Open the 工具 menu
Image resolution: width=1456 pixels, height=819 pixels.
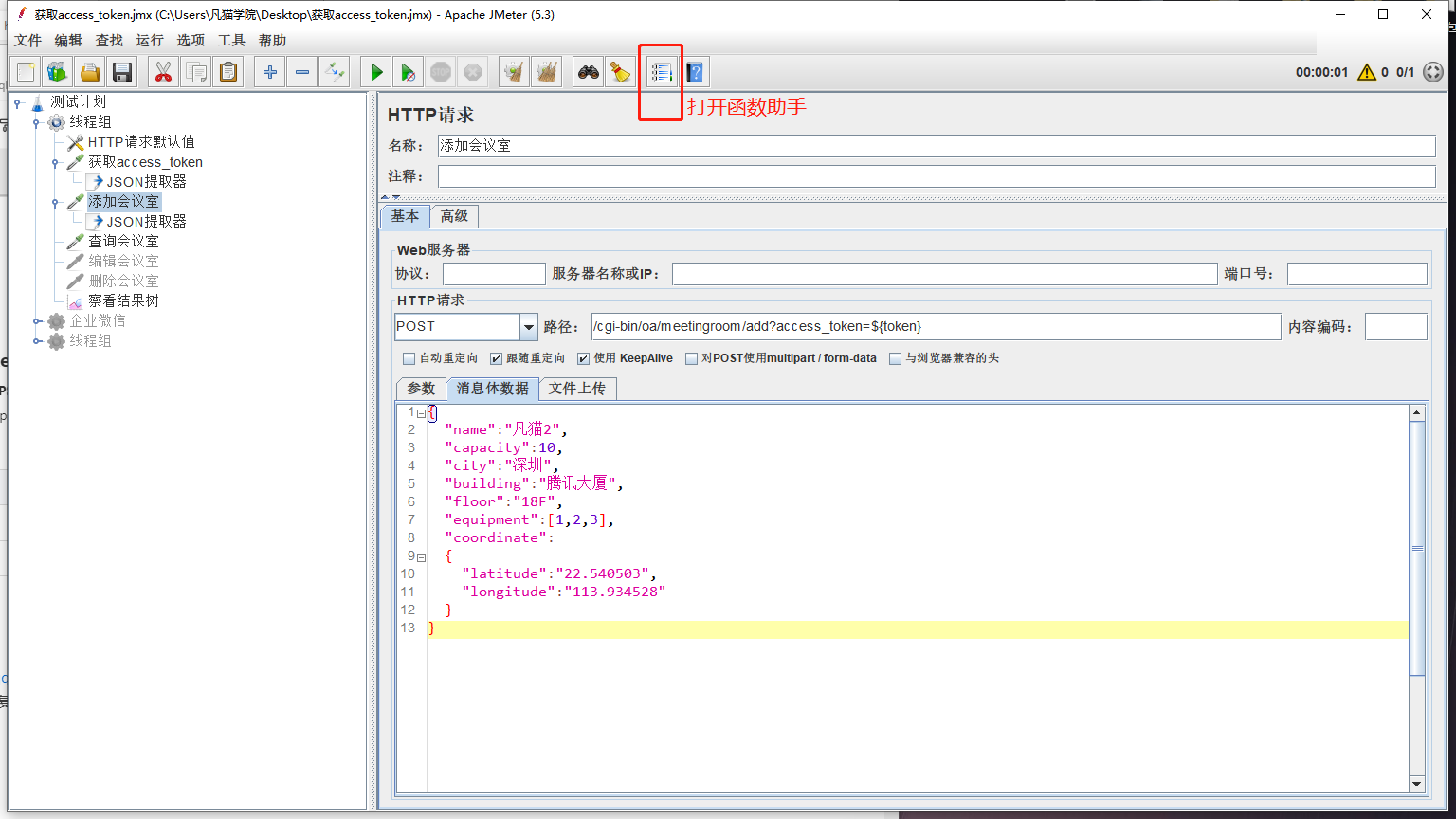[x=231, y=41]
